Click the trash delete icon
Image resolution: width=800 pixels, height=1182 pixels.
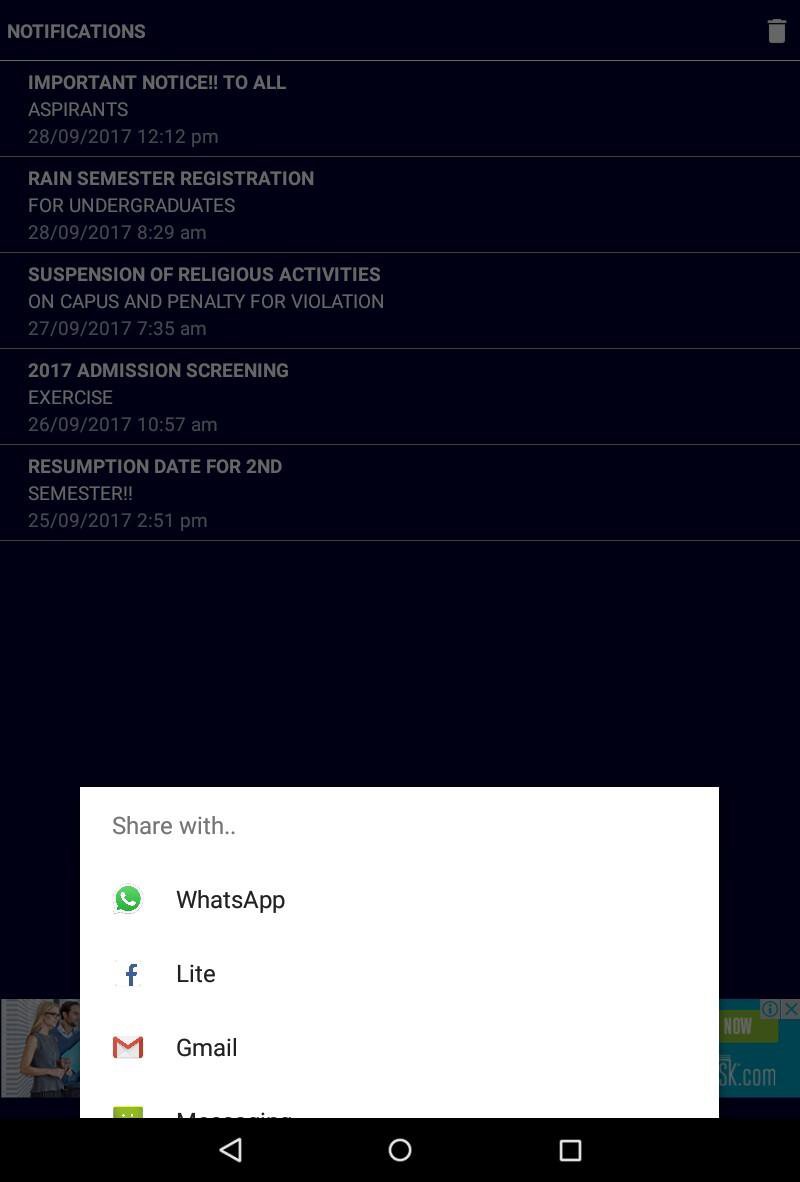coord(776,31)
